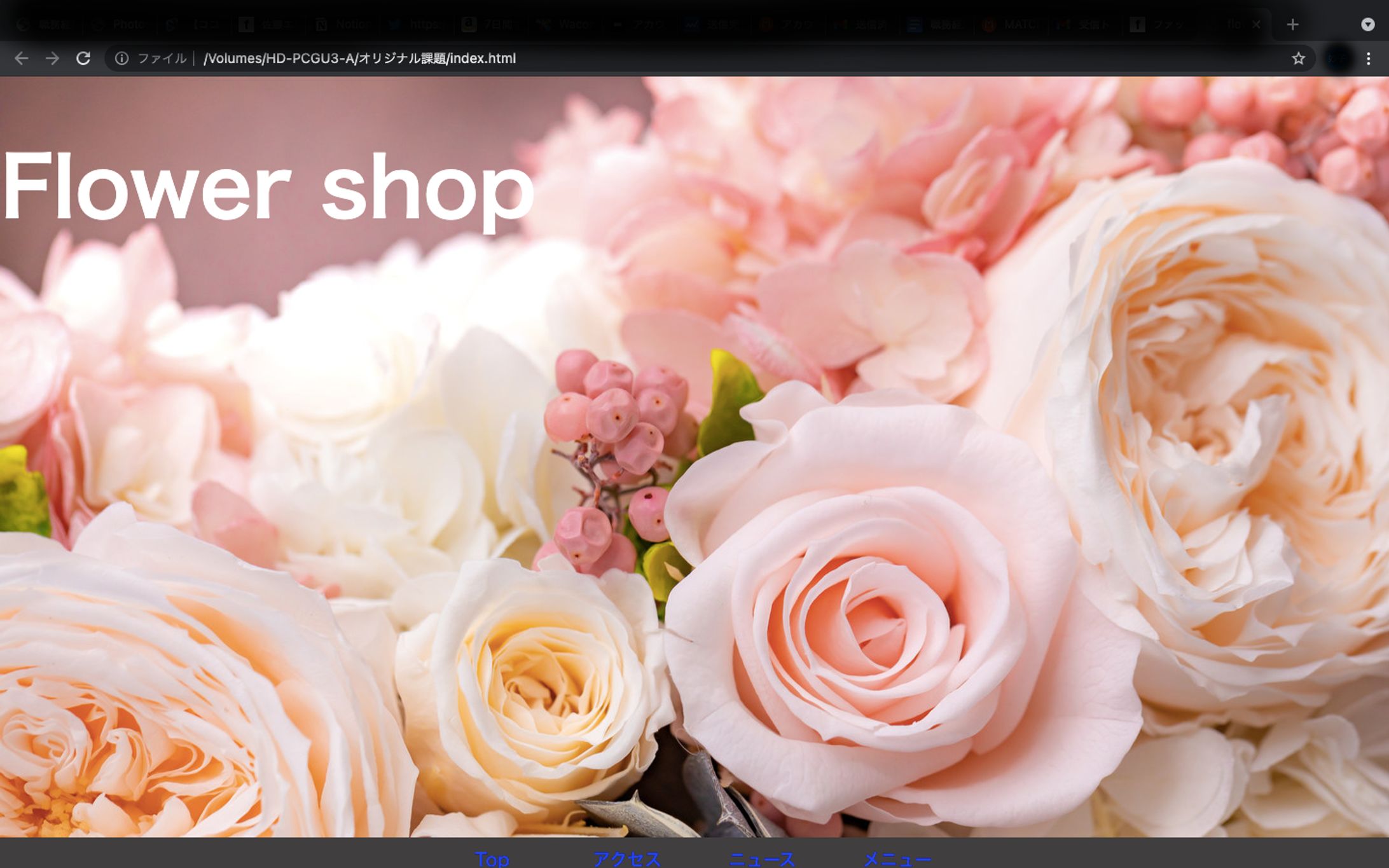Reload the current page
1389x868 pixels.
[83, 59]
